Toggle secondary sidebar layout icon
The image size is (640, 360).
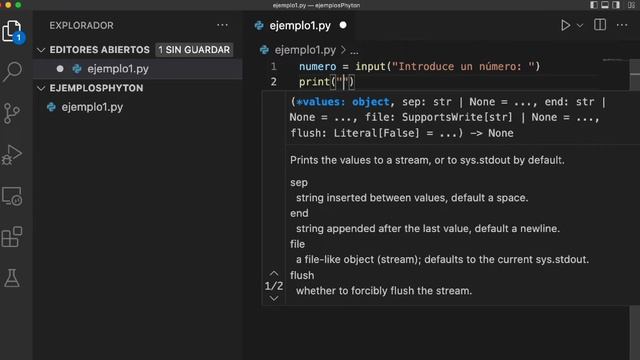(x=616, y=5)
